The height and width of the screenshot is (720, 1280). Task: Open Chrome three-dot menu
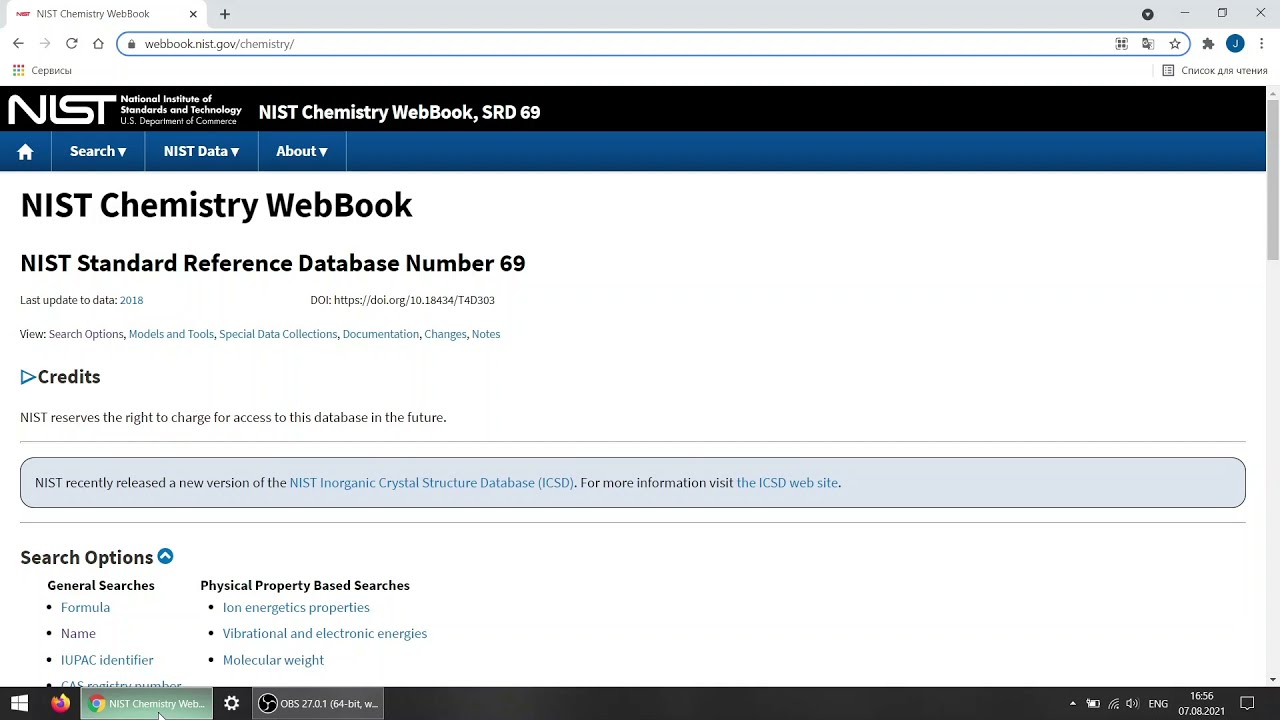click(x=1262, y=44)
